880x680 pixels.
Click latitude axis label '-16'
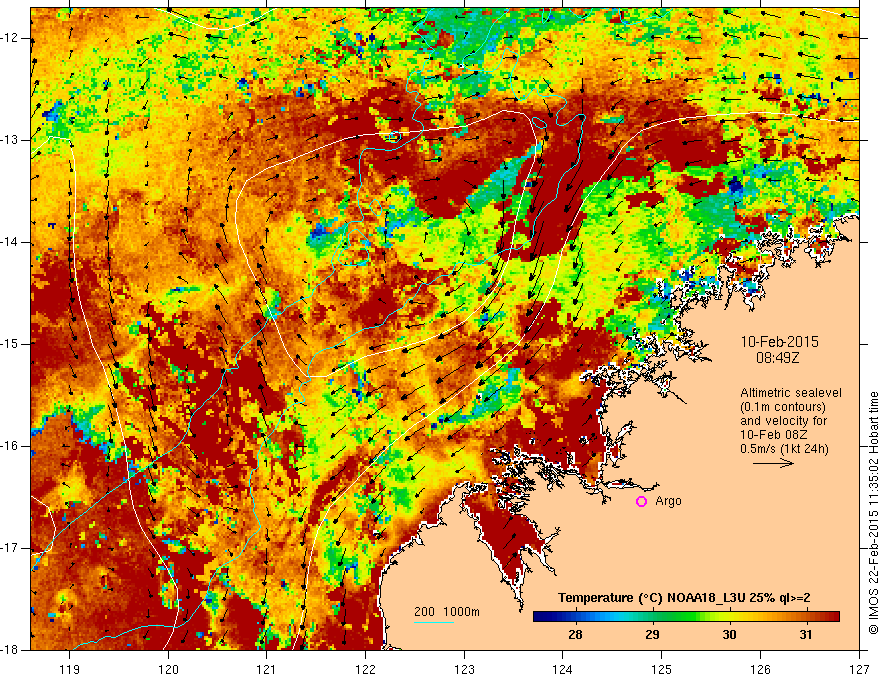tap(10, 446)
